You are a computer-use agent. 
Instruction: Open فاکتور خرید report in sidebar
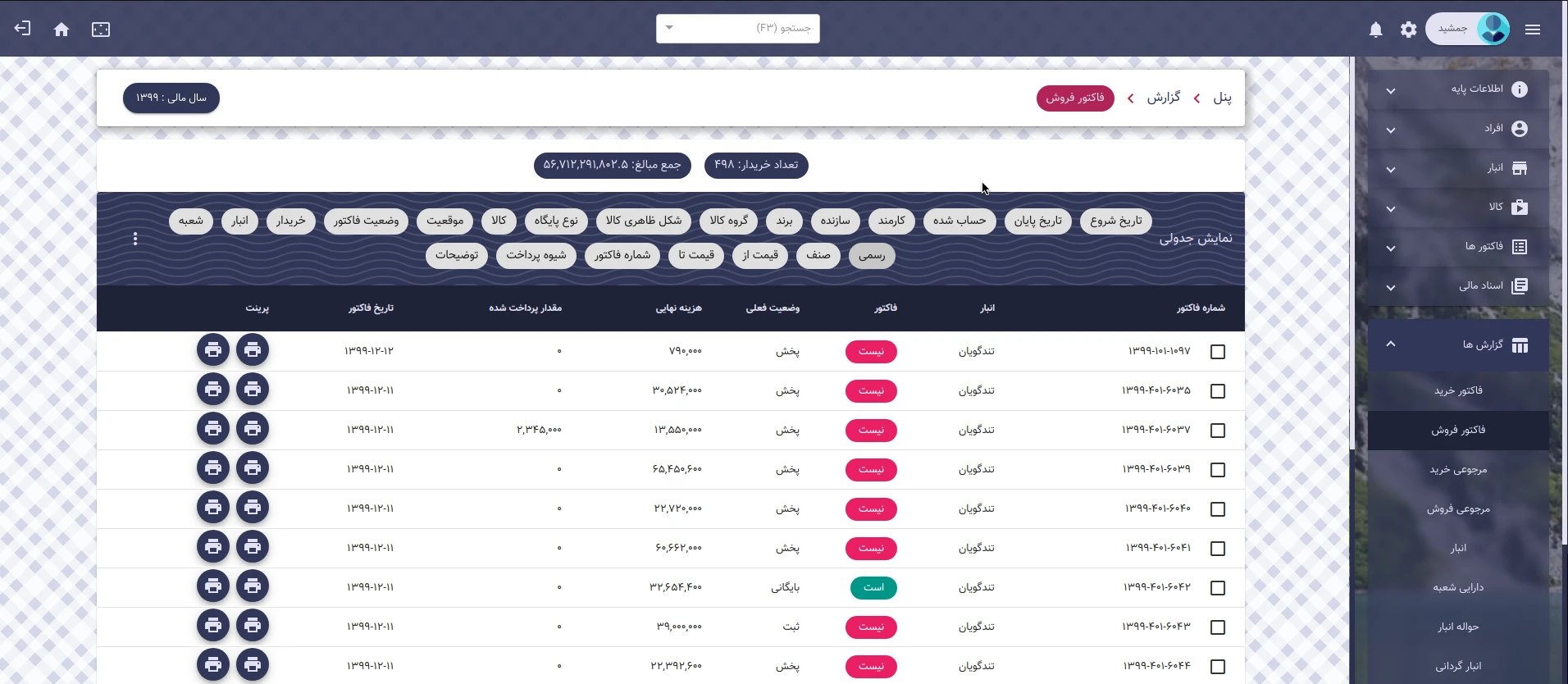click(x=1458, y=391)
